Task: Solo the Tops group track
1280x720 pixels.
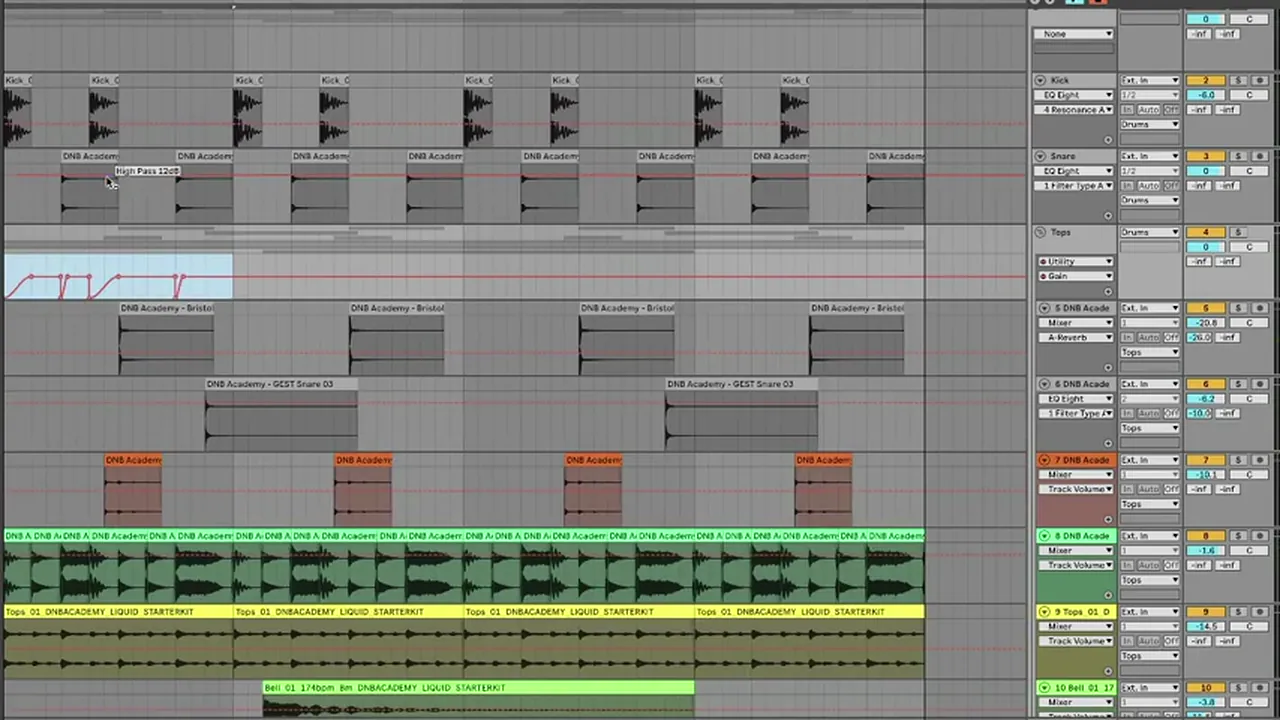Action: (1238, 232)
